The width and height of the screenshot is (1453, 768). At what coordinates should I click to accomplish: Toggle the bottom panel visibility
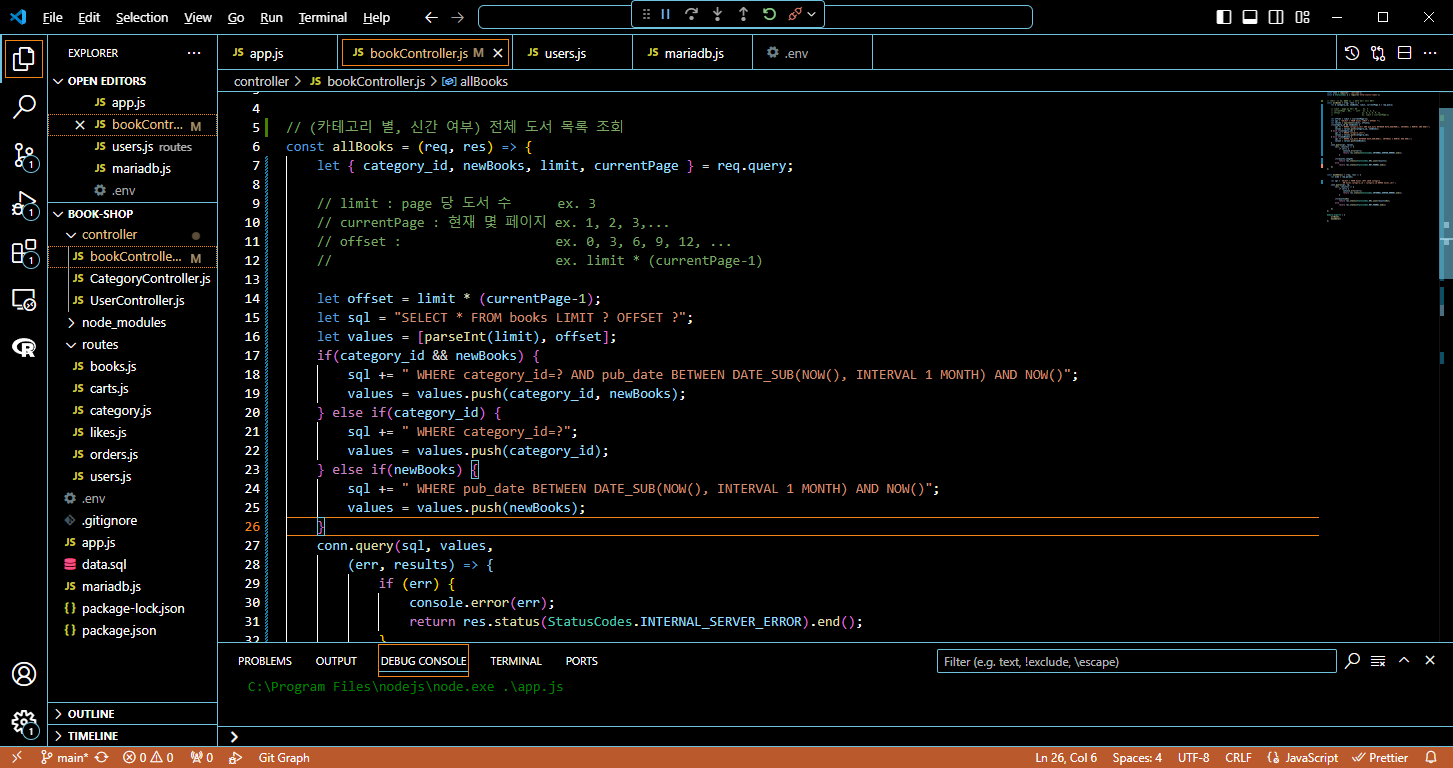[1250, 17]
